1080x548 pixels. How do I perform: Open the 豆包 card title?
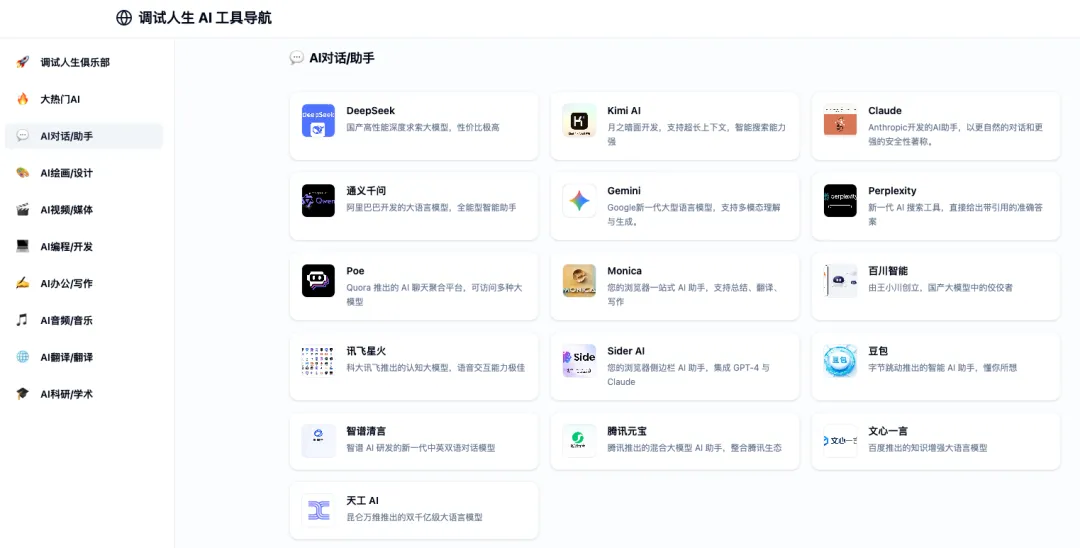click(878, 351)
